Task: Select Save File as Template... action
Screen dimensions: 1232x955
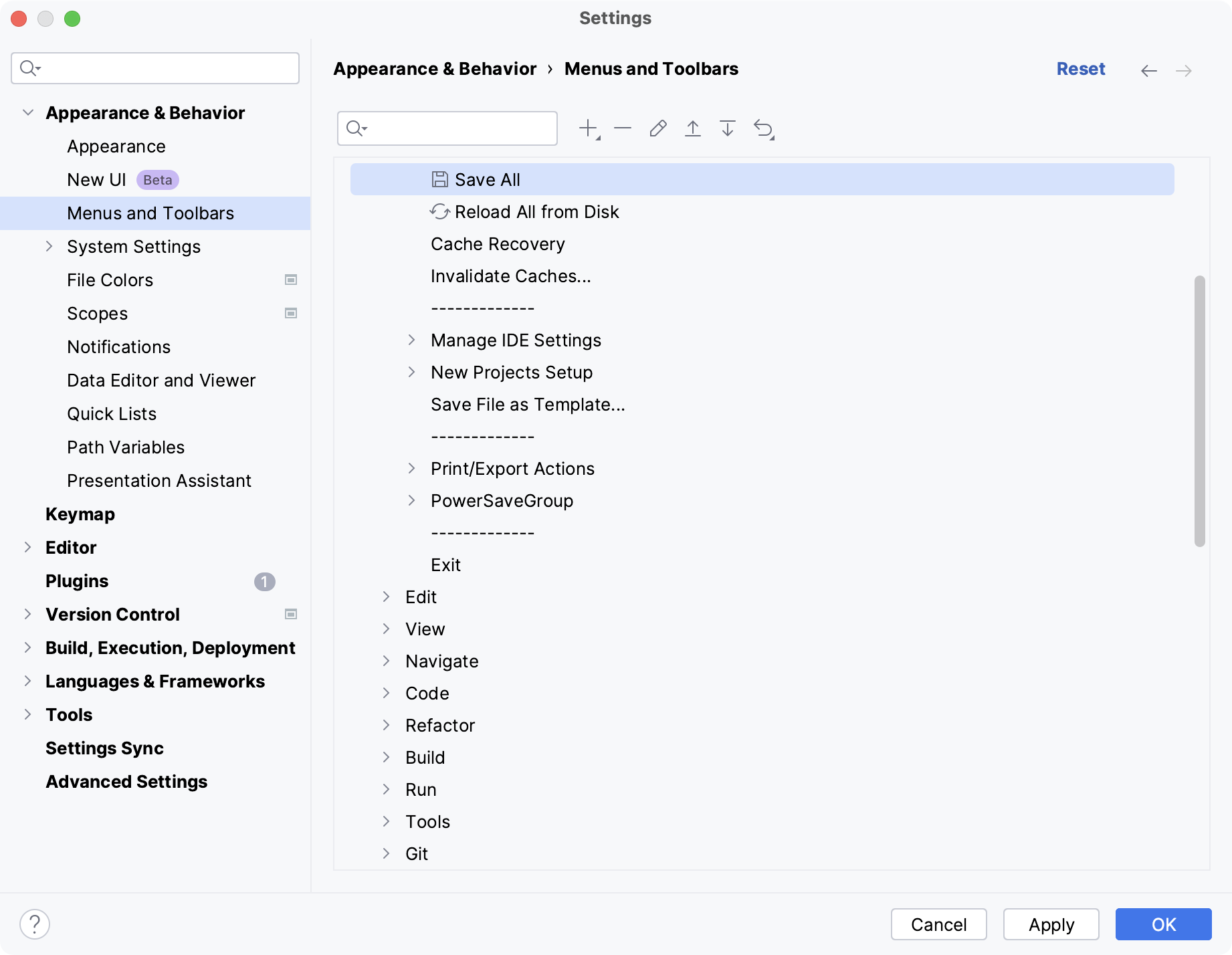Action: (x=528, y=405)
